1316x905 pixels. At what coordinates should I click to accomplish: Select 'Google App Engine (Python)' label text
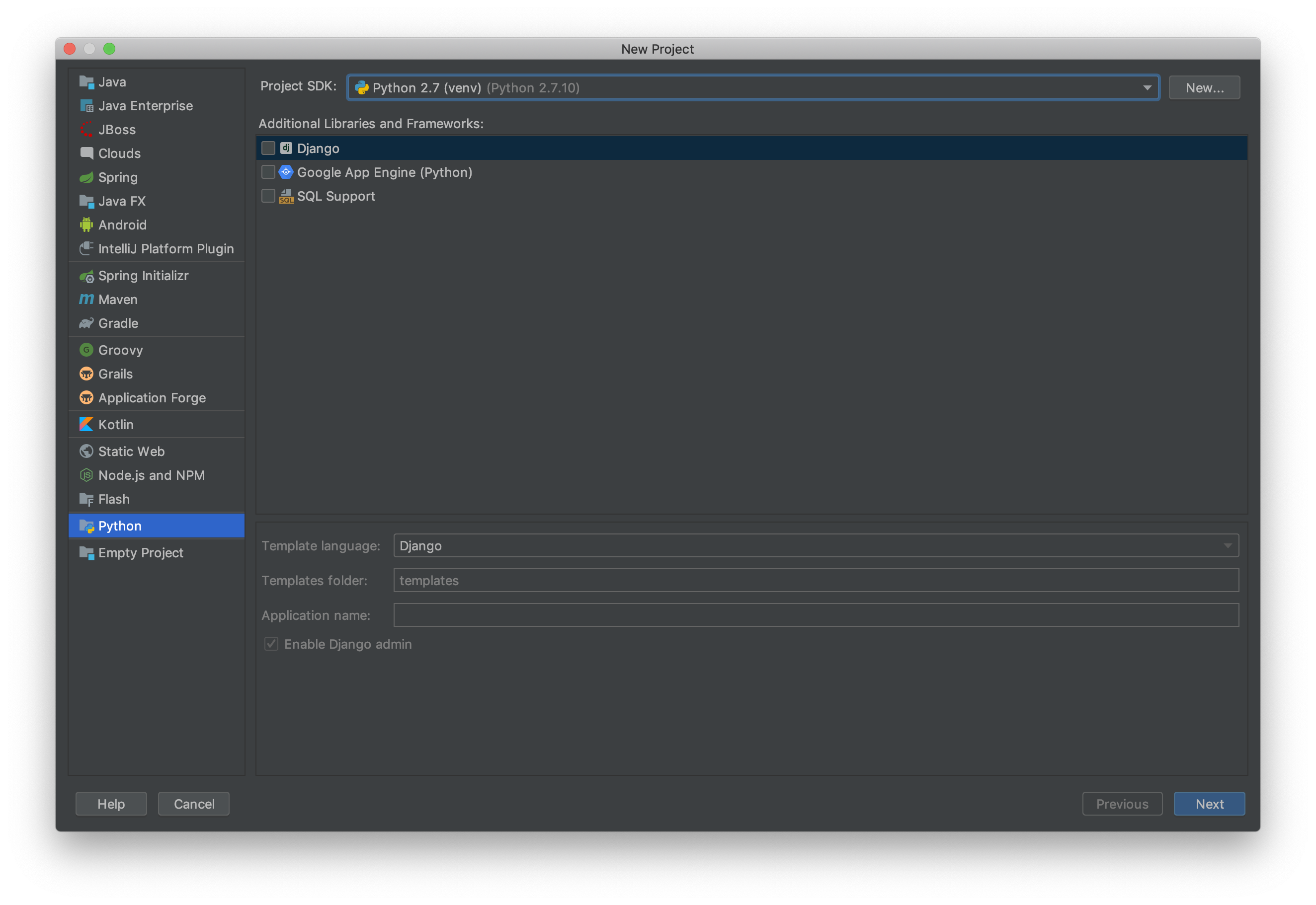tap(385, 172)
